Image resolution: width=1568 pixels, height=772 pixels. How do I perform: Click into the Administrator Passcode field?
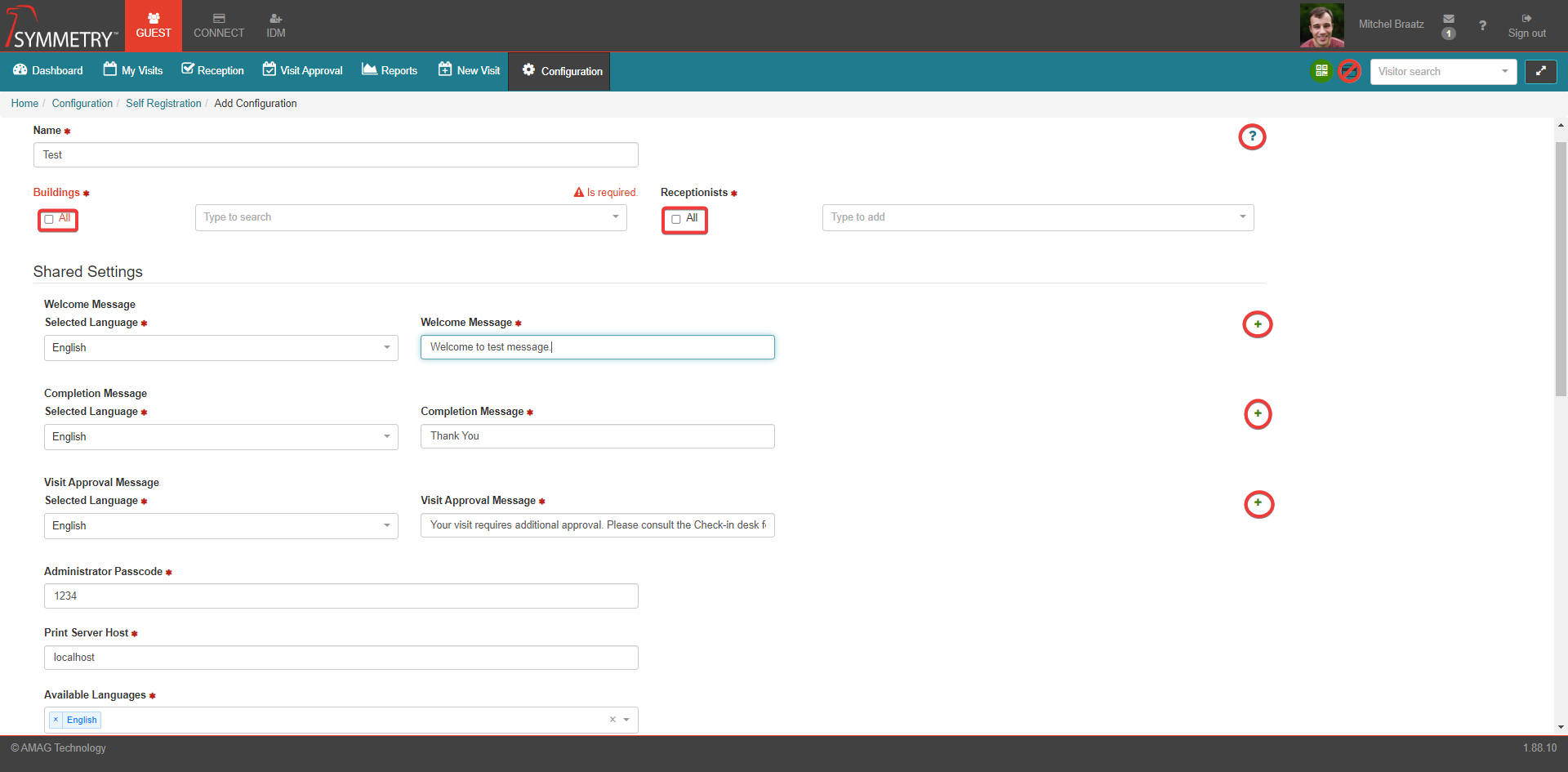coord(341,596)
